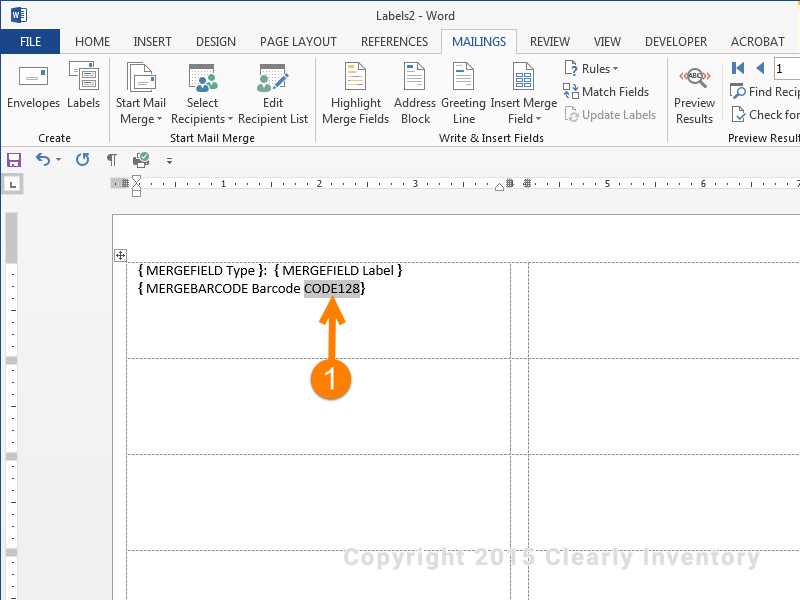Go to the previous record

pos(760,68)
